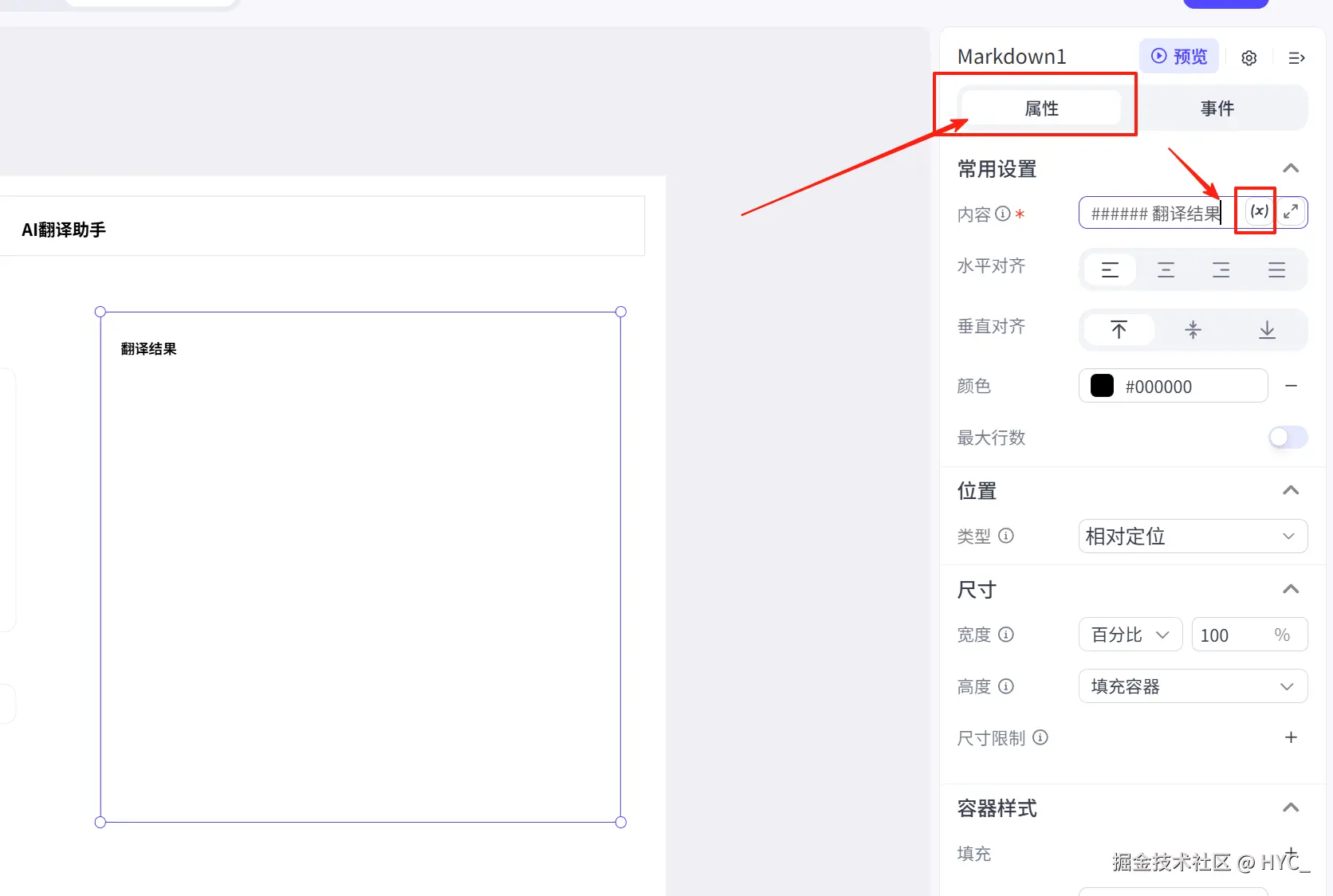Collapse the properties panel with the arrow icon
This screenshot has height=896, width=1333.
(x=1296, y=57)
